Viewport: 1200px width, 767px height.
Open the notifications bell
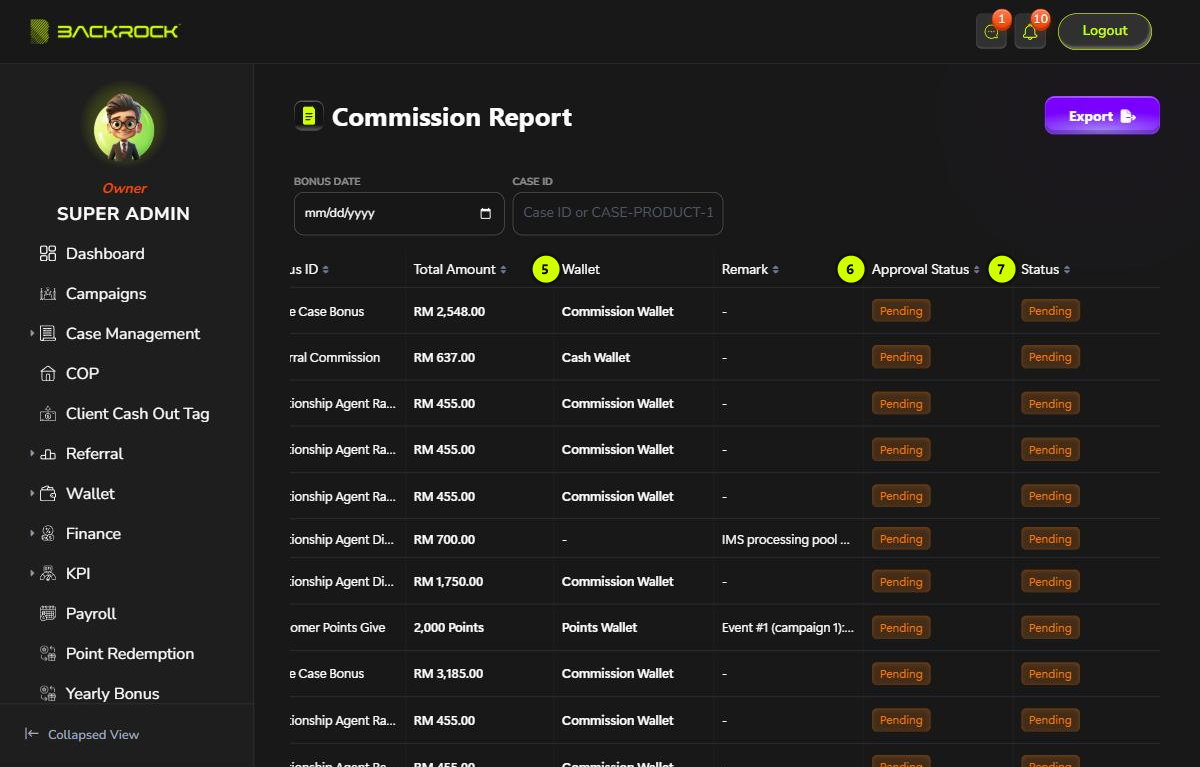[x=1030, y=32]
